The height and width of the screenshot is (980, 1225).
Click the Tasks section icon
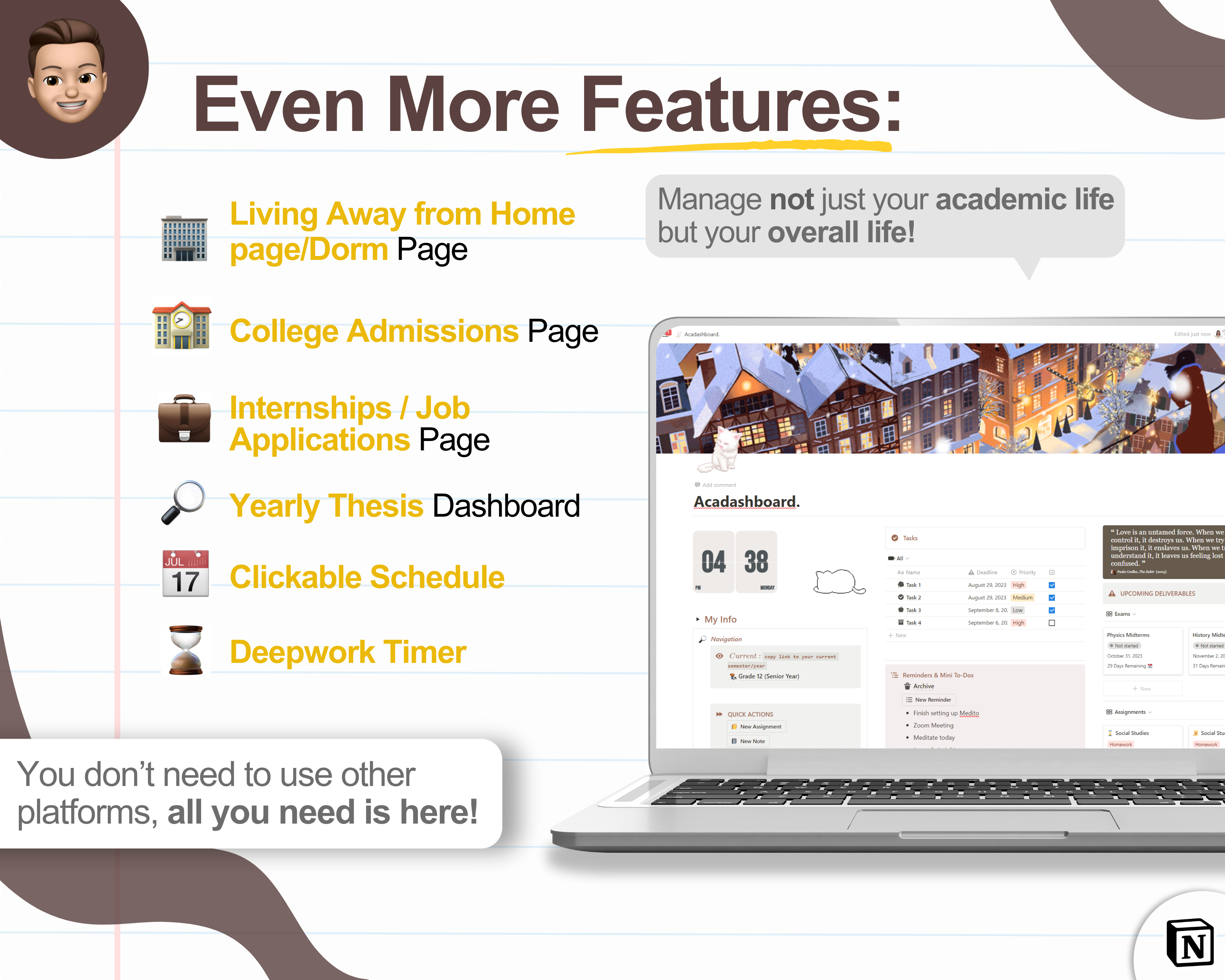click(893, 540)
